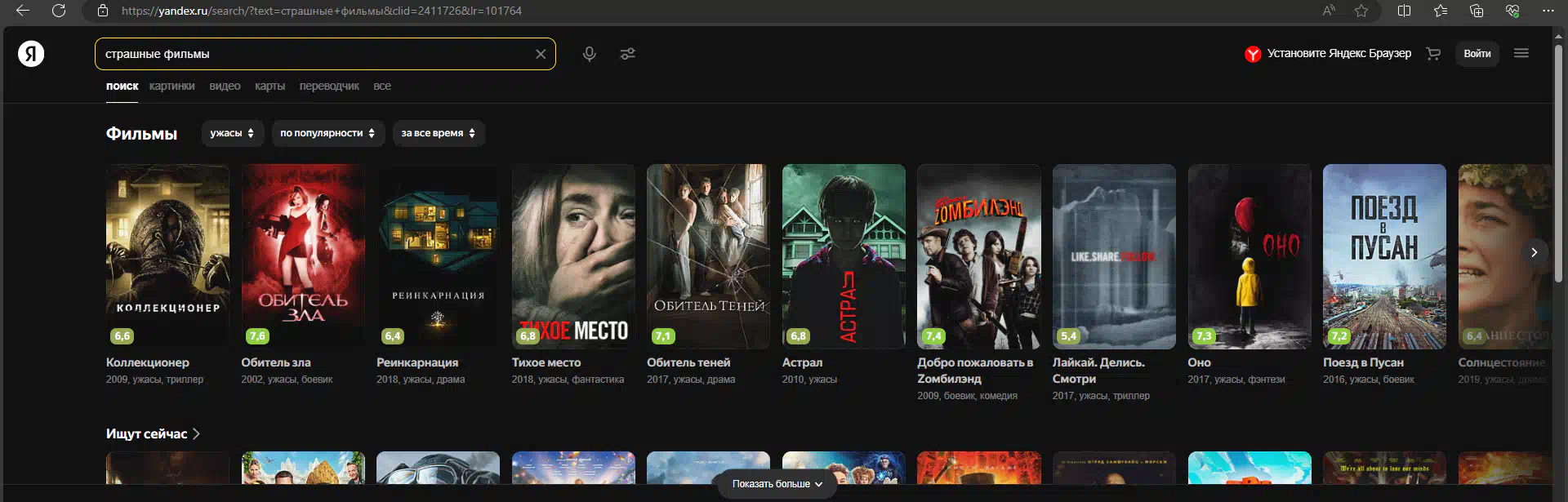
Task: Clear the search query with the X
Action: [541, 54]
